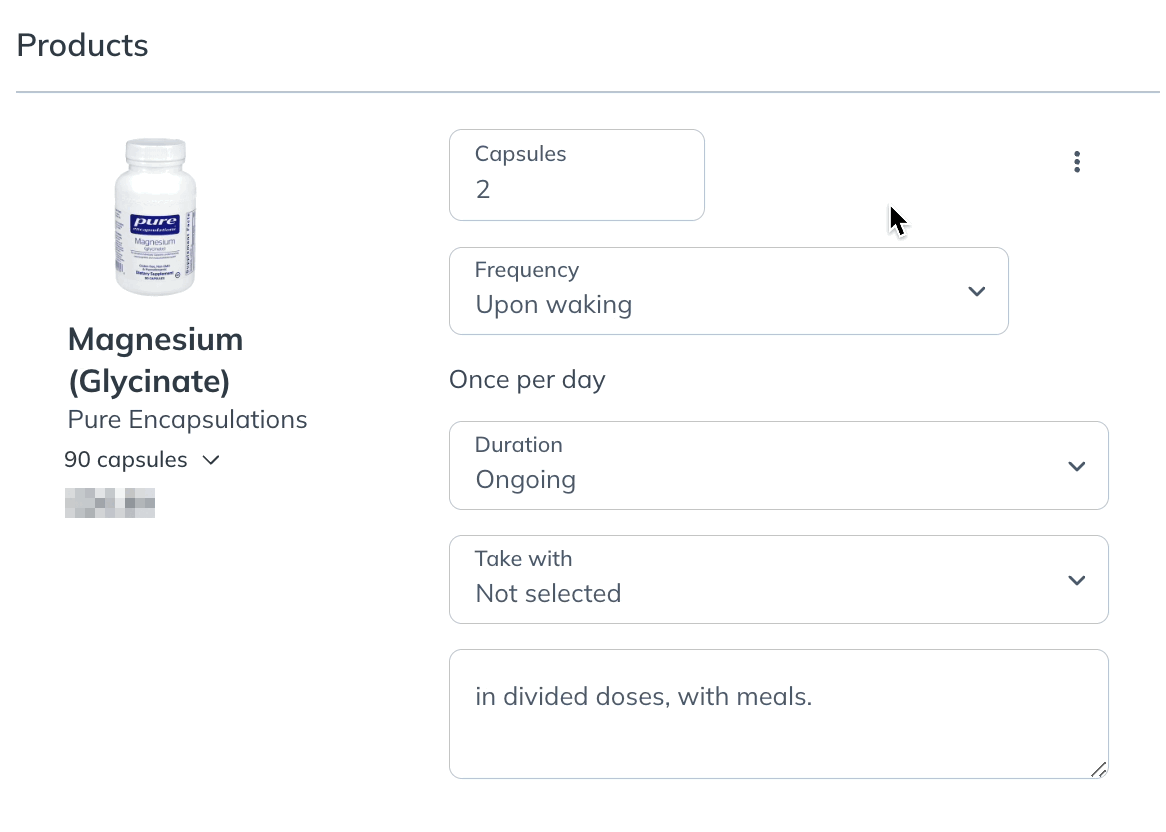Click the Magnesium Glycinate bottle image
This screenshot has height=832, width=1166.
click(155, 216)
